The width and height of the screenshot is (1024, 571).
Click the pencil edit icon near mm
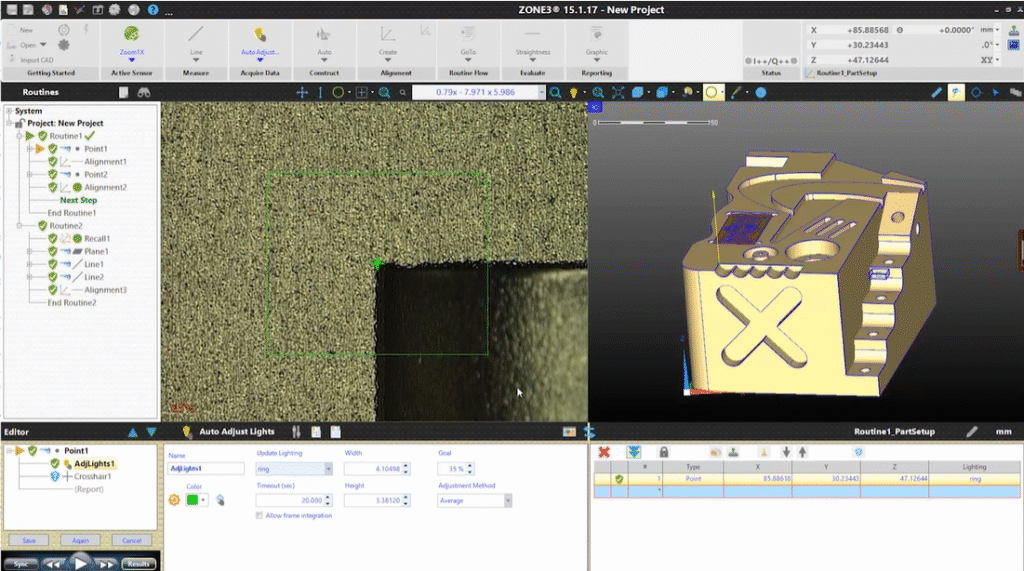(972, 432)
